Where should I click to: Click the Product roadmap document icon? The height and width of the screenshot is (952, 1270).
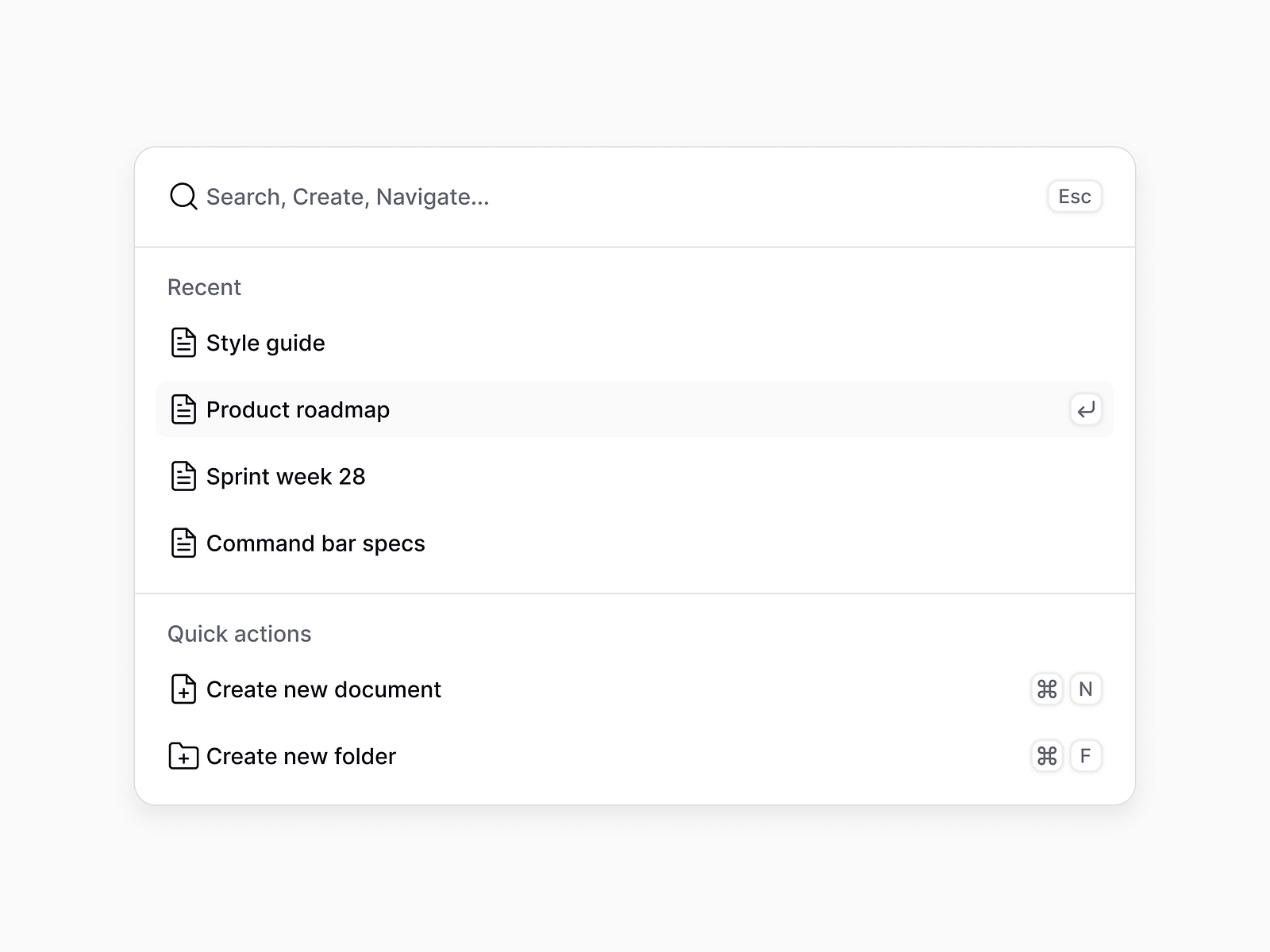[x=183, y=409]
